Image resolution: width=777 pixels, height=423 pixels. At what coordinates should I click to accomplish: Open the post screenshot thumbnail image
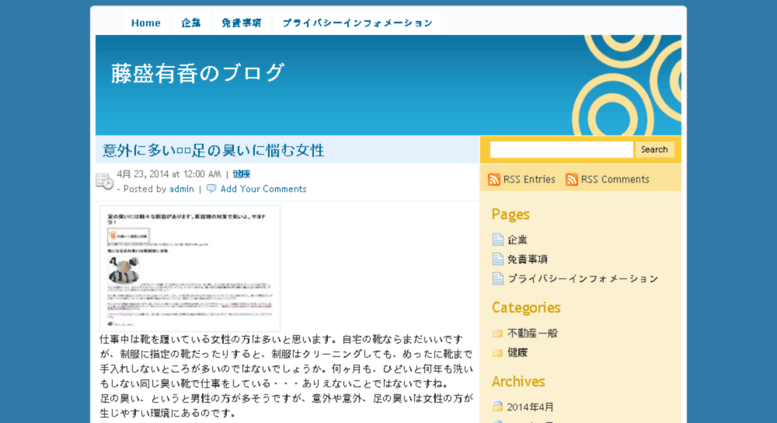pos(190,268)
